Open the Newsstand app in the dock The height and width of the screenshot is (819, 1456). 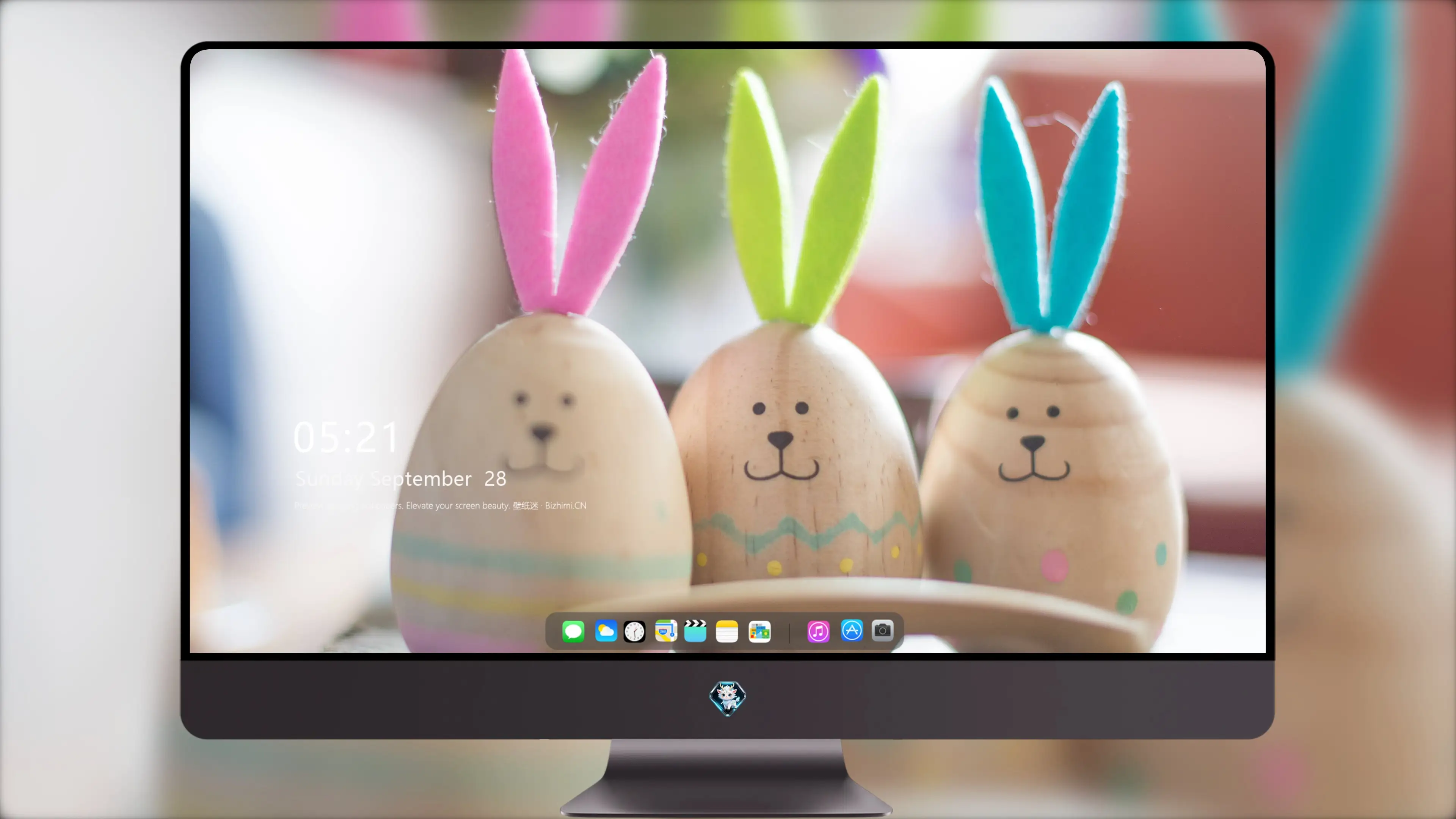click(x=759, y=631)
